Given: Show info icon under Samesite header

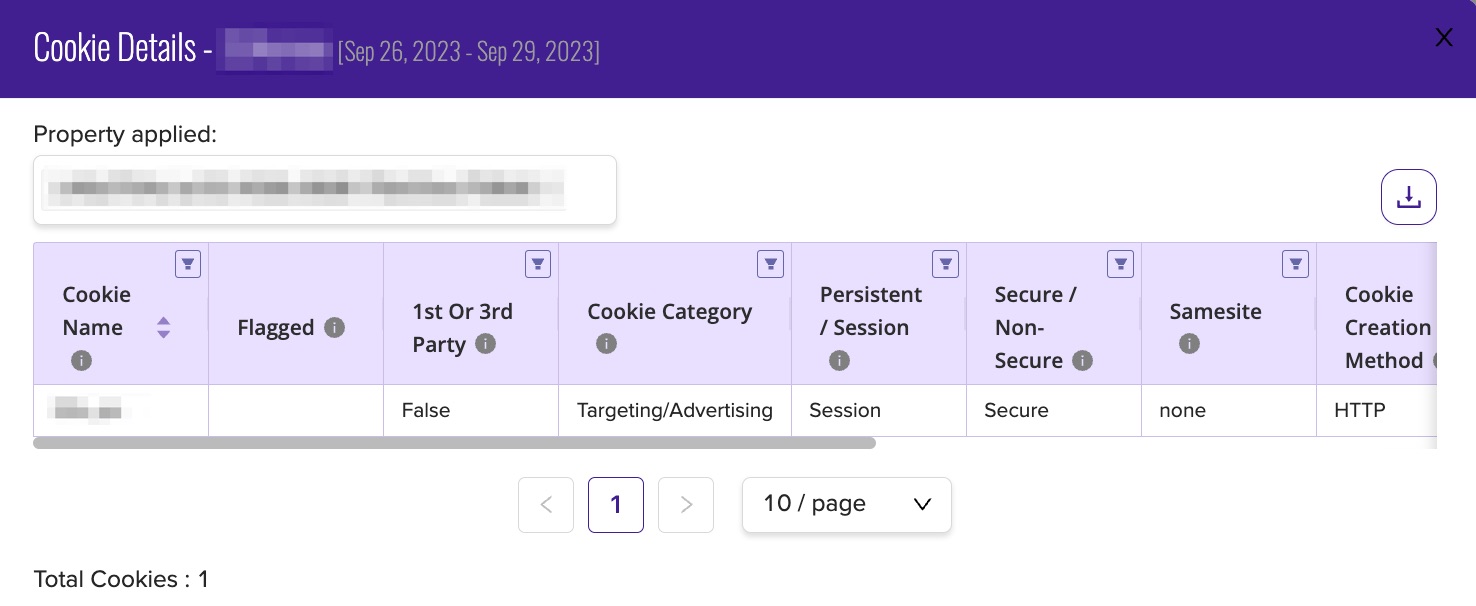Looking at the screenshot, I should [1189, 344].
